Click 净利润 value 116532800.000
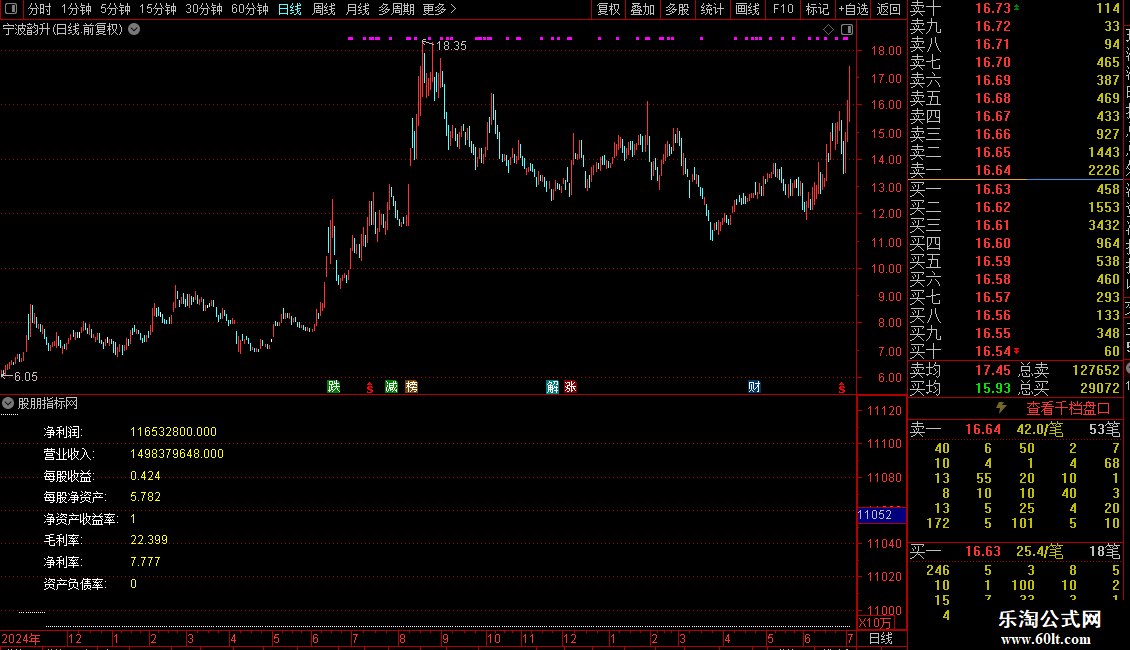The height and width of the screenshot is (650, 1130). point(173,432)
